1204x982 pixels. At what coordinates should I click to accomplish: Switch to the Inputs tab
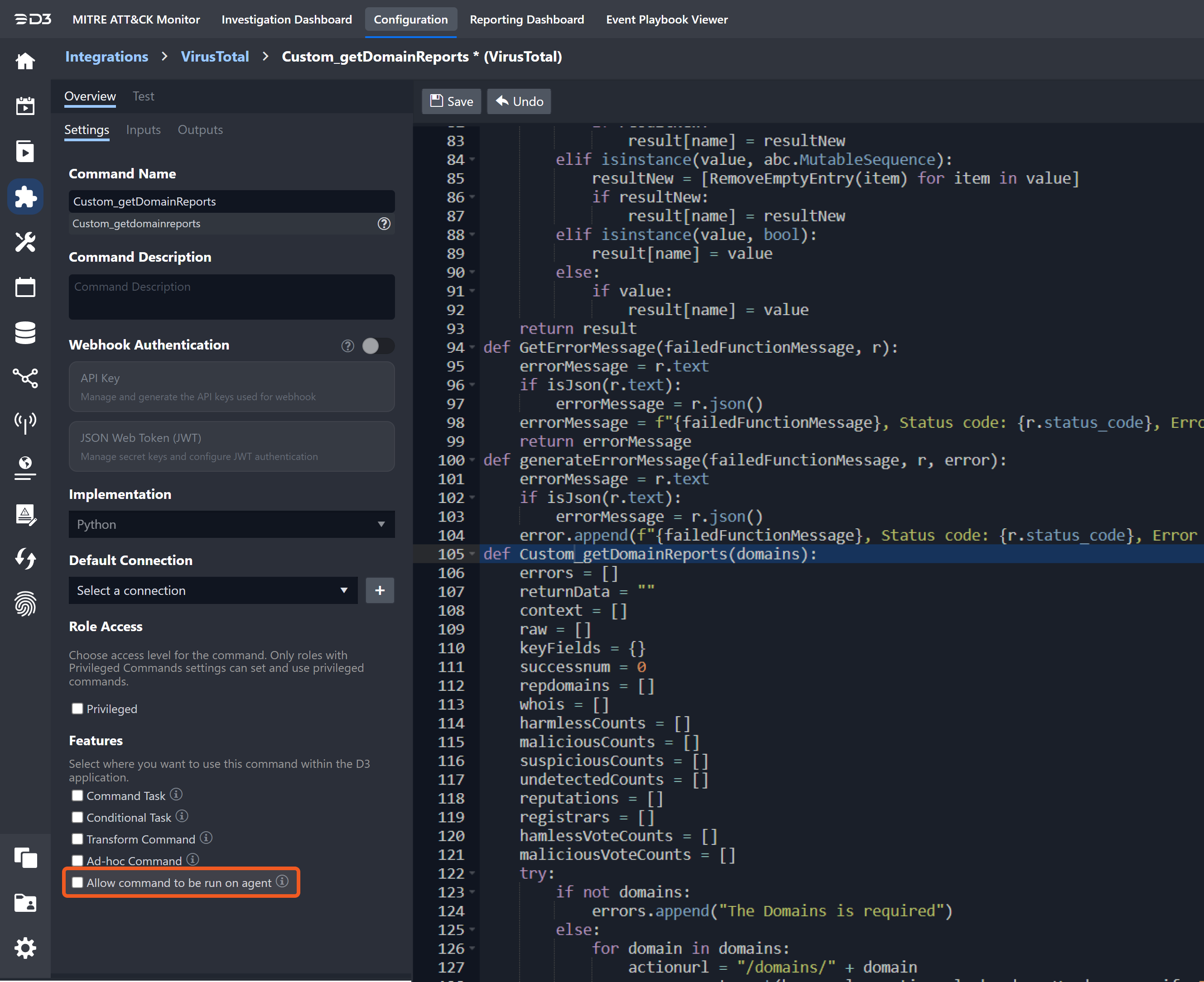[x=143, y=129]
